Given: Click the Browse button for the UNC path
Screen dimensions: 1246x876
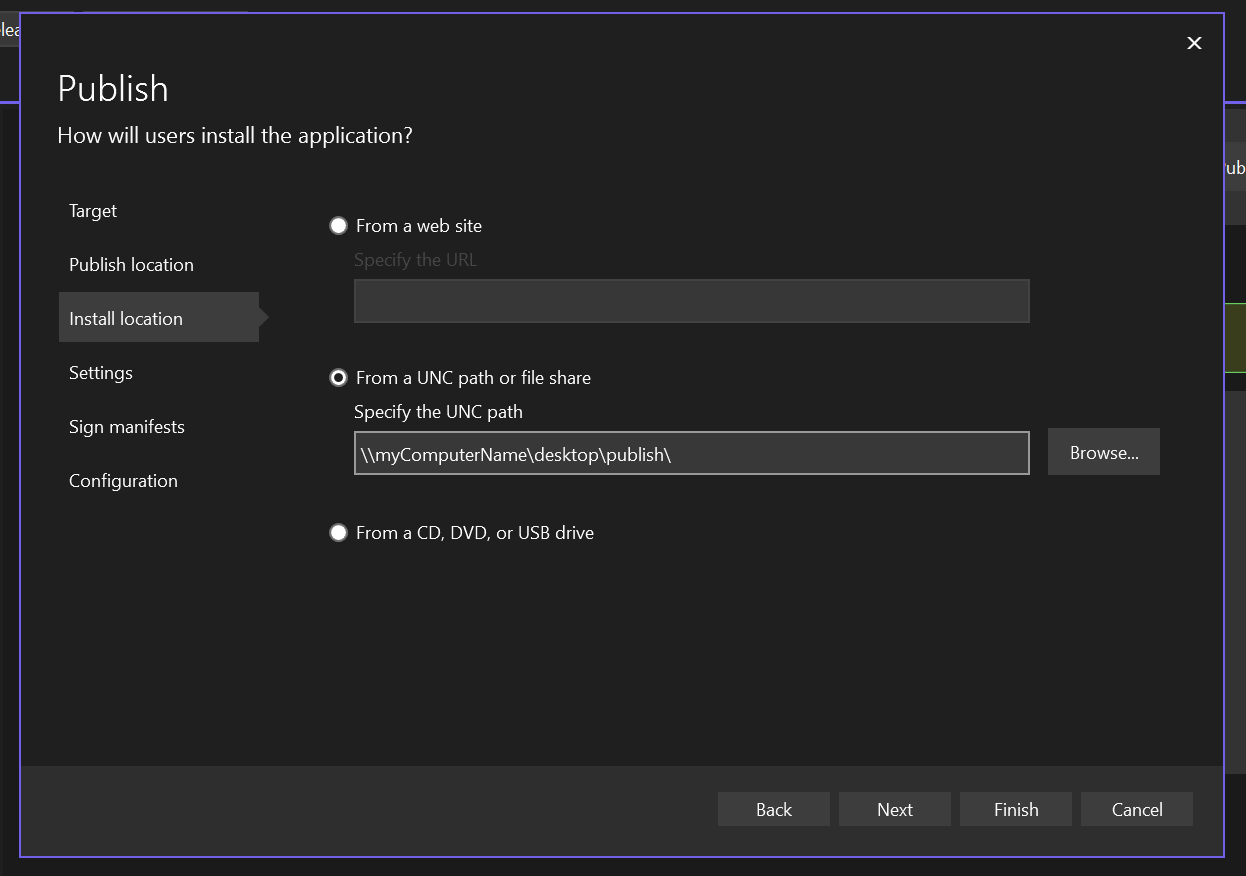Looking at the screenshot, I should pos(1103,451).
